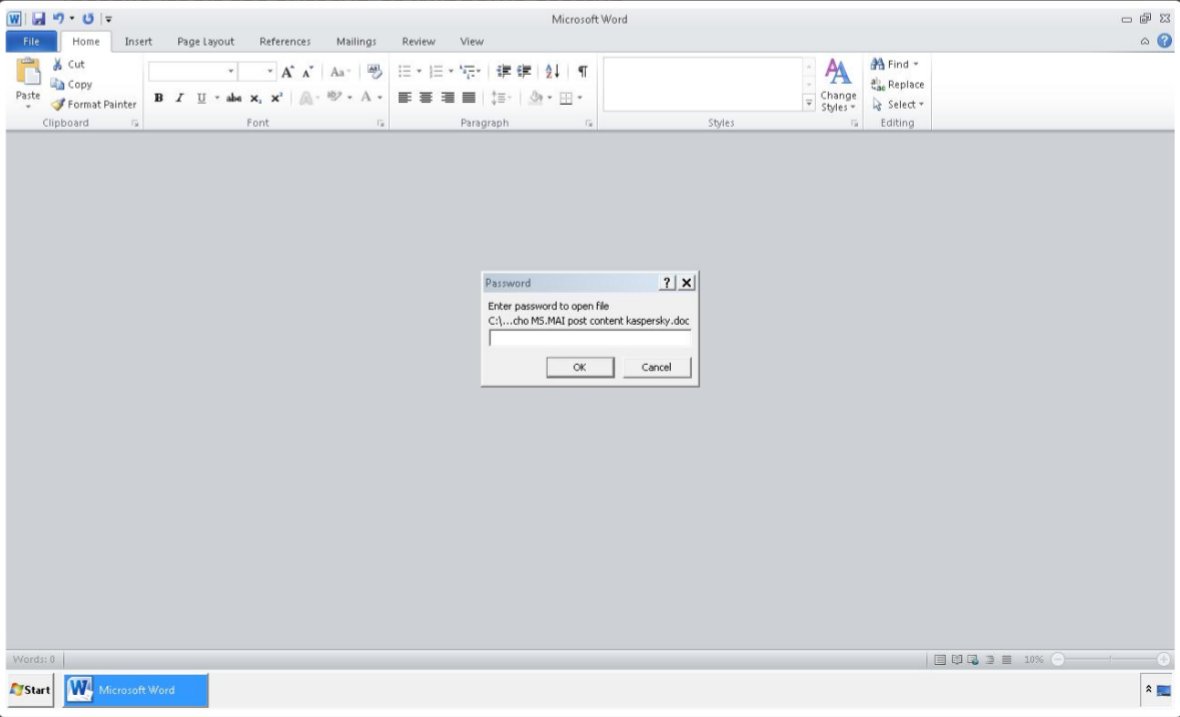Click the Font Color A icon
This screenshot has height=717, width=1180.
(x=366, y=98)
